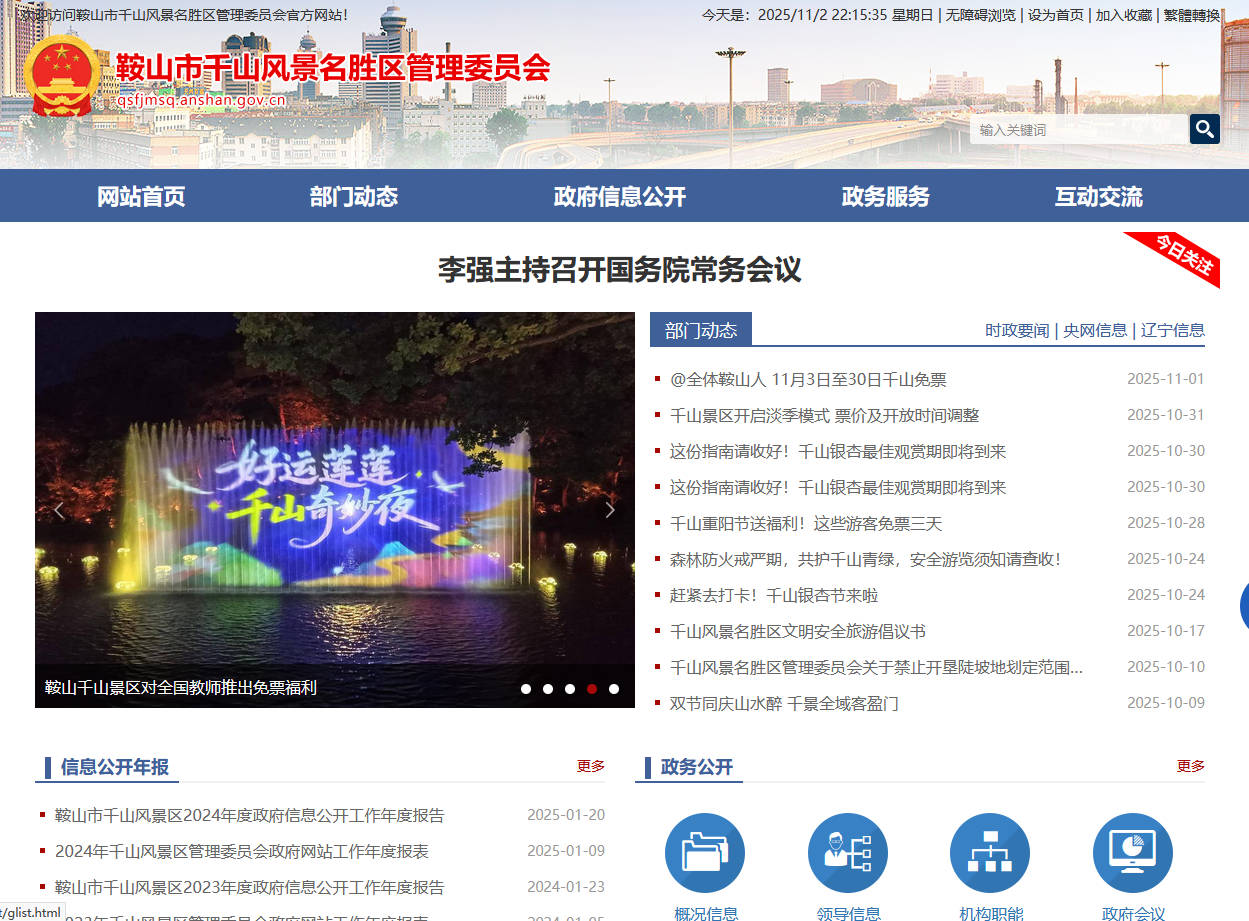Click the national emblem logo
Viewport: 1249px width, 921px height.
coord(62,77)
